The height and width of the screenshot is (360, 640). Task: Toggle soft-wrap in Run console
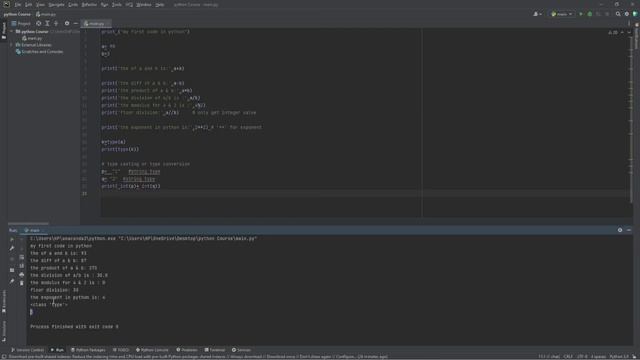(22, 257)
